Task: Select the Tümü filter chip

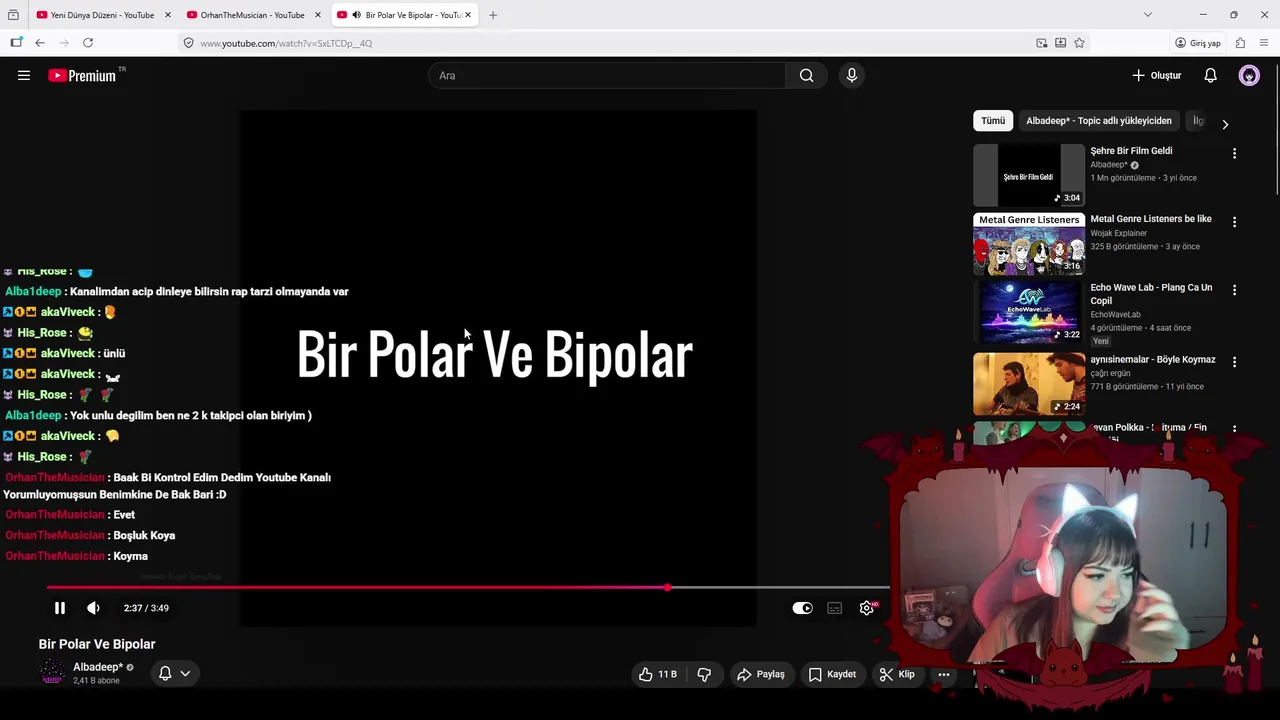Action: point(993,121)
